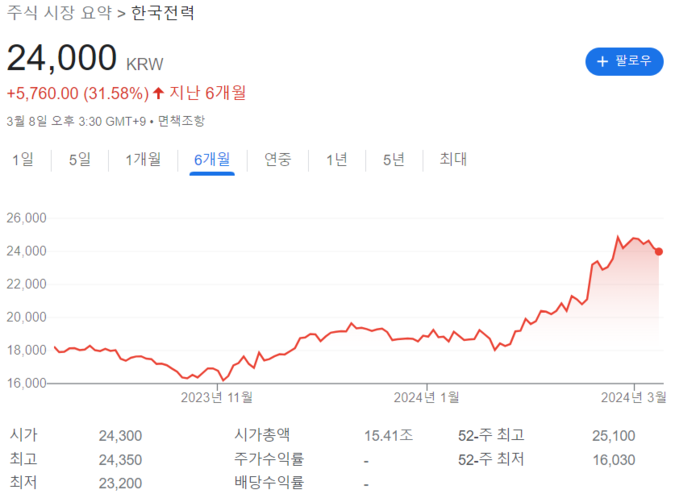
Task: Open the 주식 시장 요약 breadcrumb link
Action: point(59,12)
